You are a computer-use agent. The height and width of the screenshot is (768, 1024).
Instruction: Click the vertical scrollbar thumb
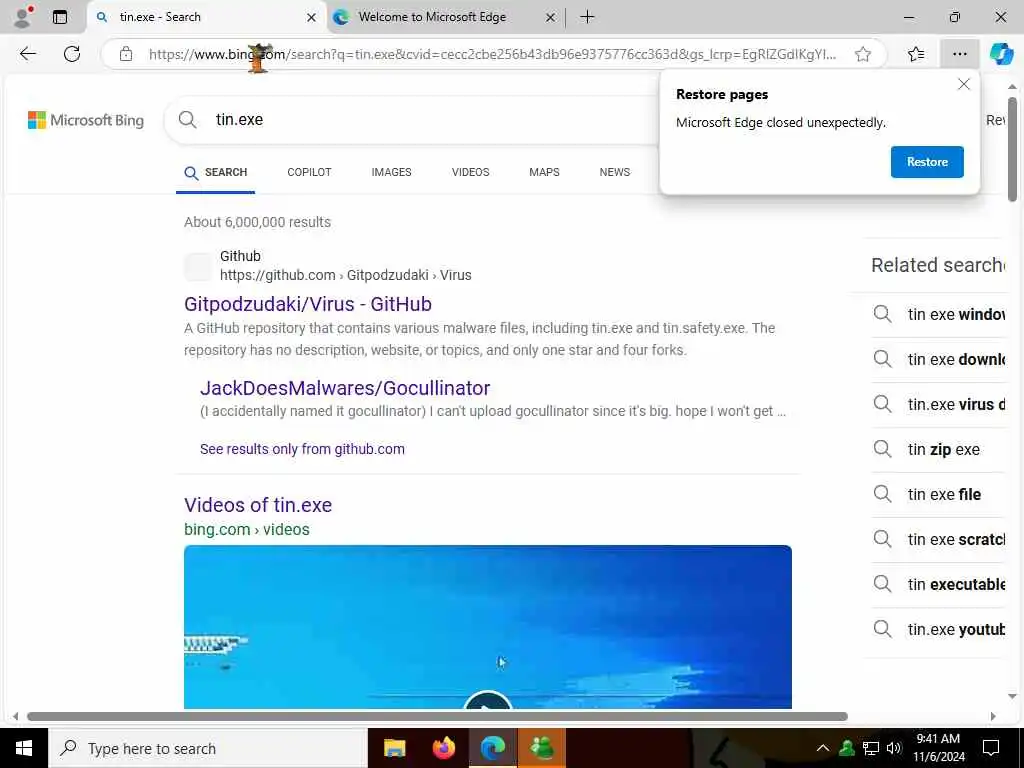[1012, 150]
